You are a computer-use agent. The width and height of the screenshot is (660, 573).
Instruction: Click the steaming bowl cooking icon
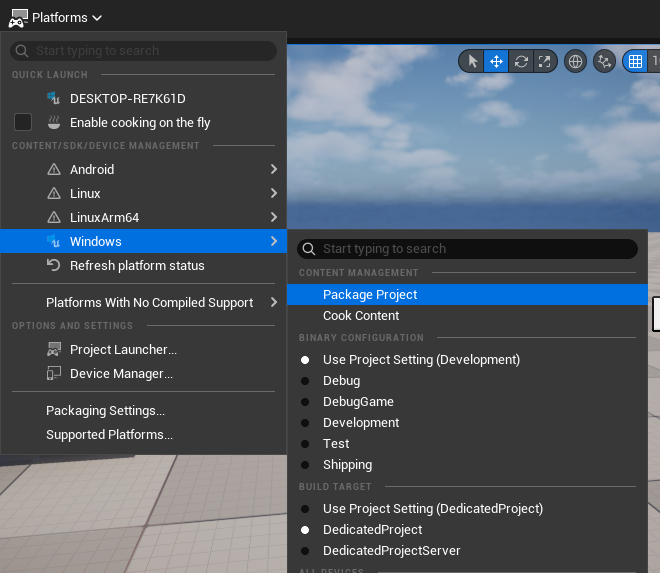[54, 122]
